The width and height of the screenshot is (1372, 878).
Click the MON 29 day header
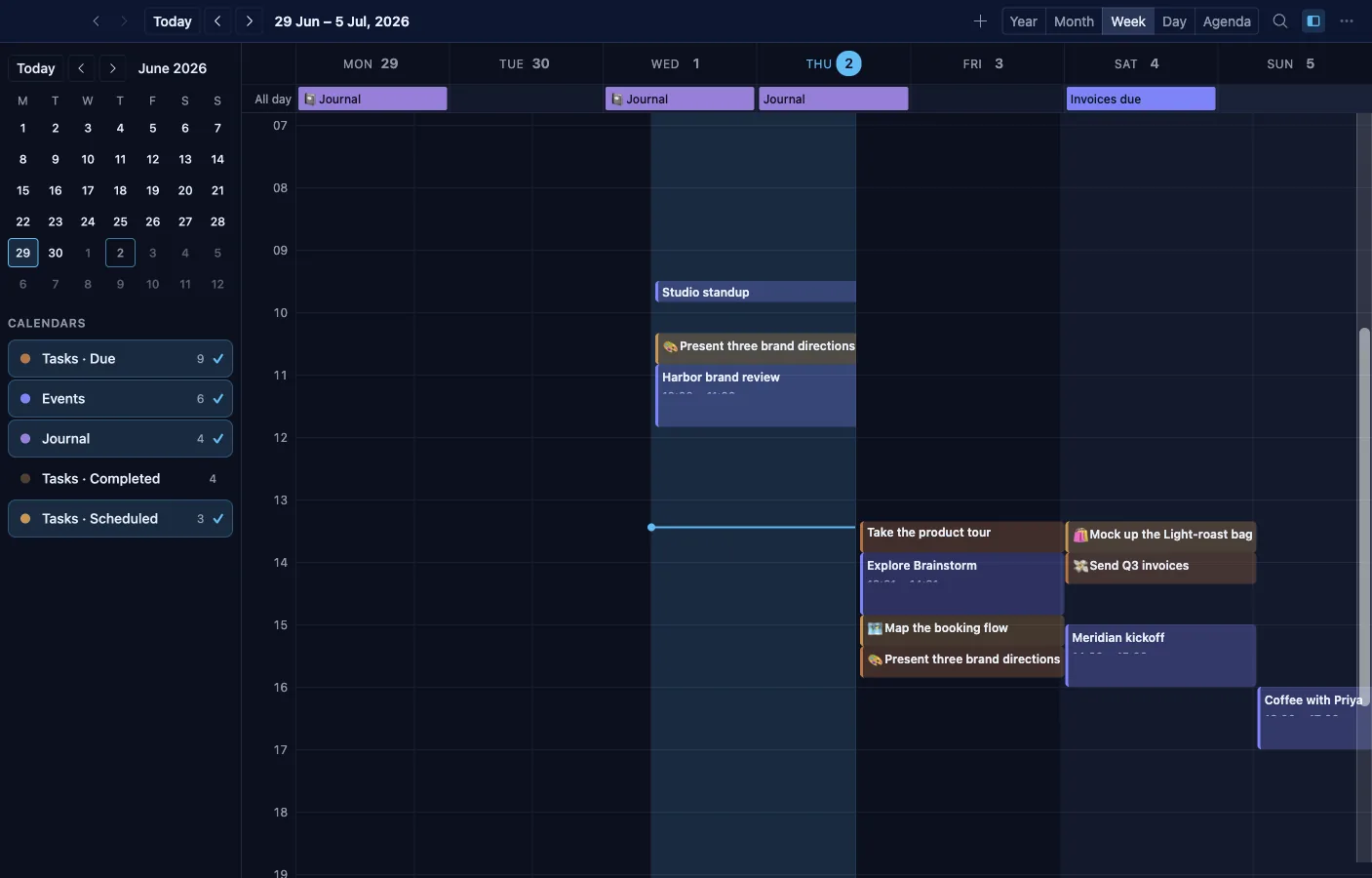point(371,63)
